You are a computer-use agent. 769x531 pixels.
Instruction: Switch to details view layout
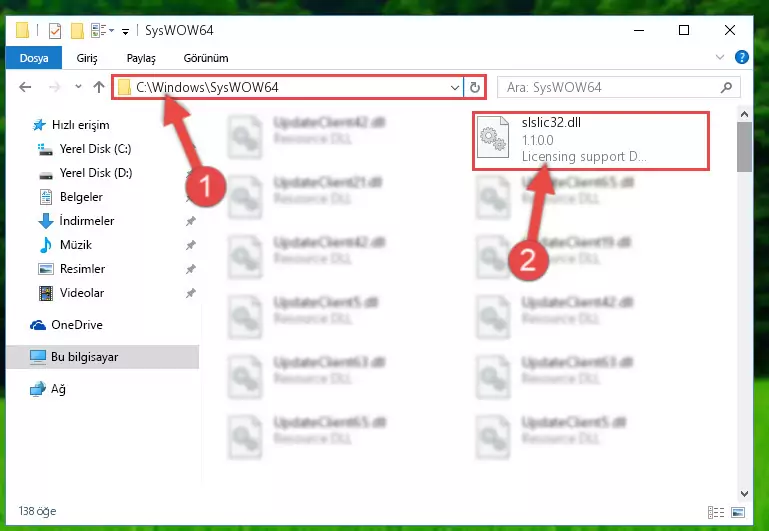pyautogui.click(x=716, y=512)
